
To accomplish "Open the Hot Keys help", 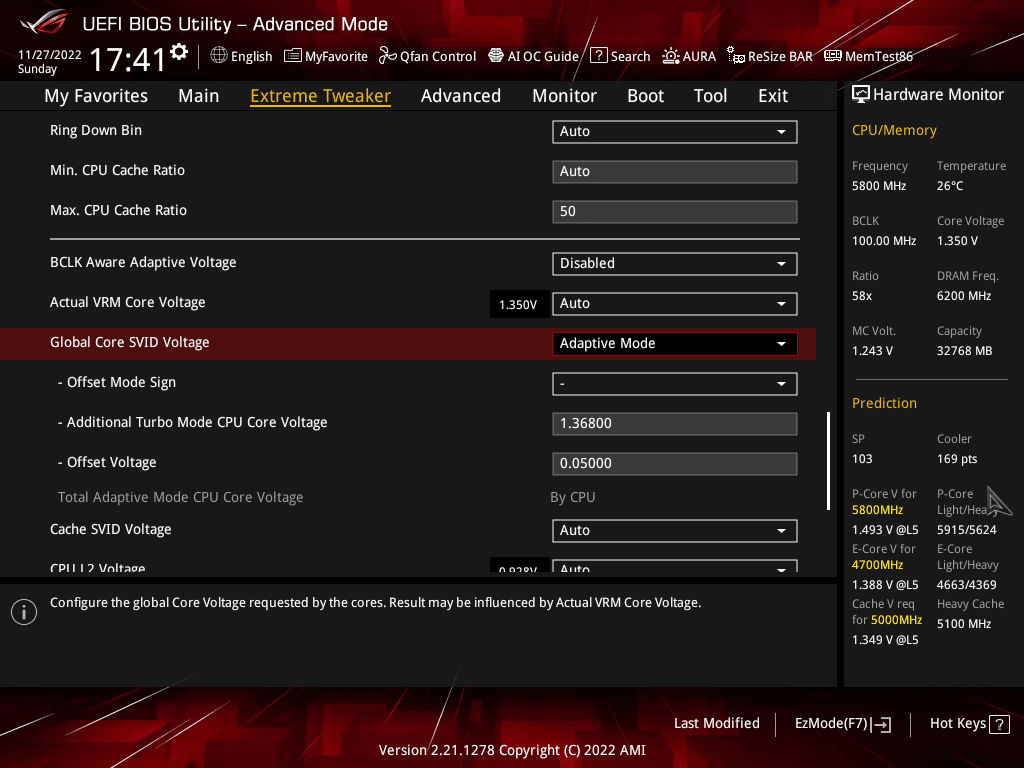I will click(969, 724).
